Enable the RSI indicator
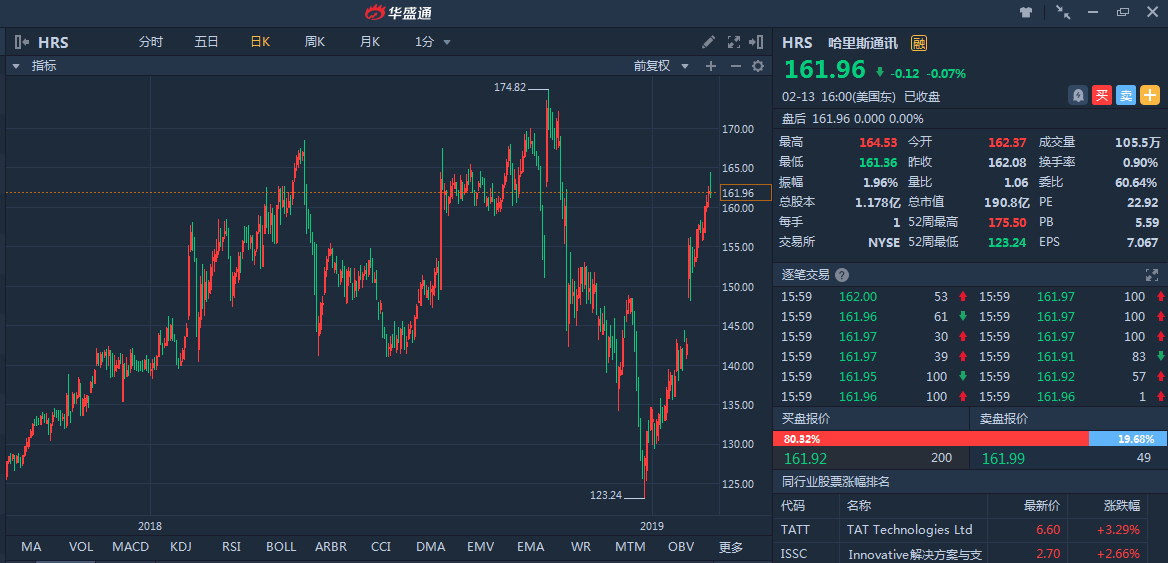Viewport: 1168px width, 563px height. [231, 547]
